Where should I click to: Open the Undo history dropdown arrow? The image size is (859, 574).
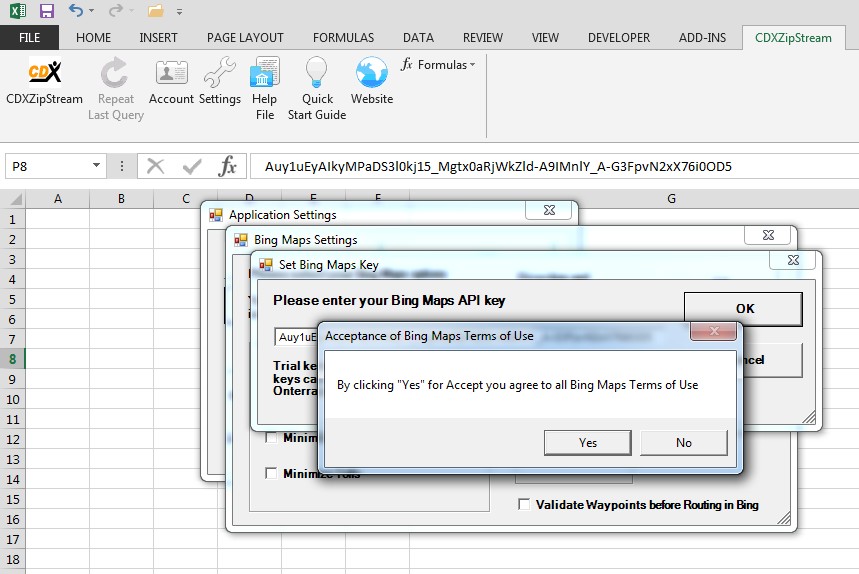(91, 11)
